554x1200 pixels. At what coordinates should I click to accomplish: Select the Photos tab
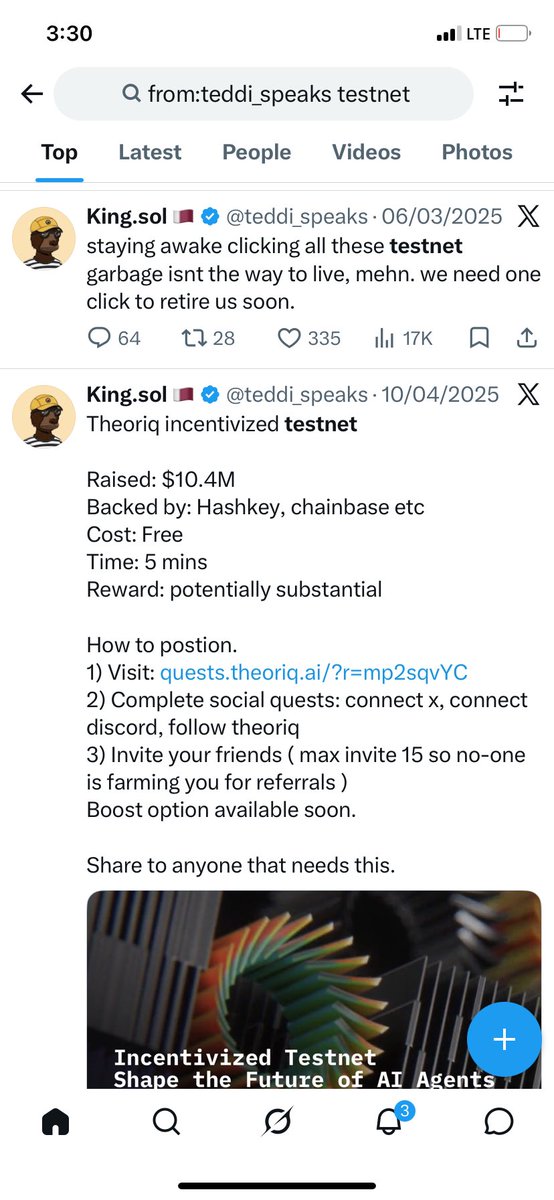tap(477, 152)
